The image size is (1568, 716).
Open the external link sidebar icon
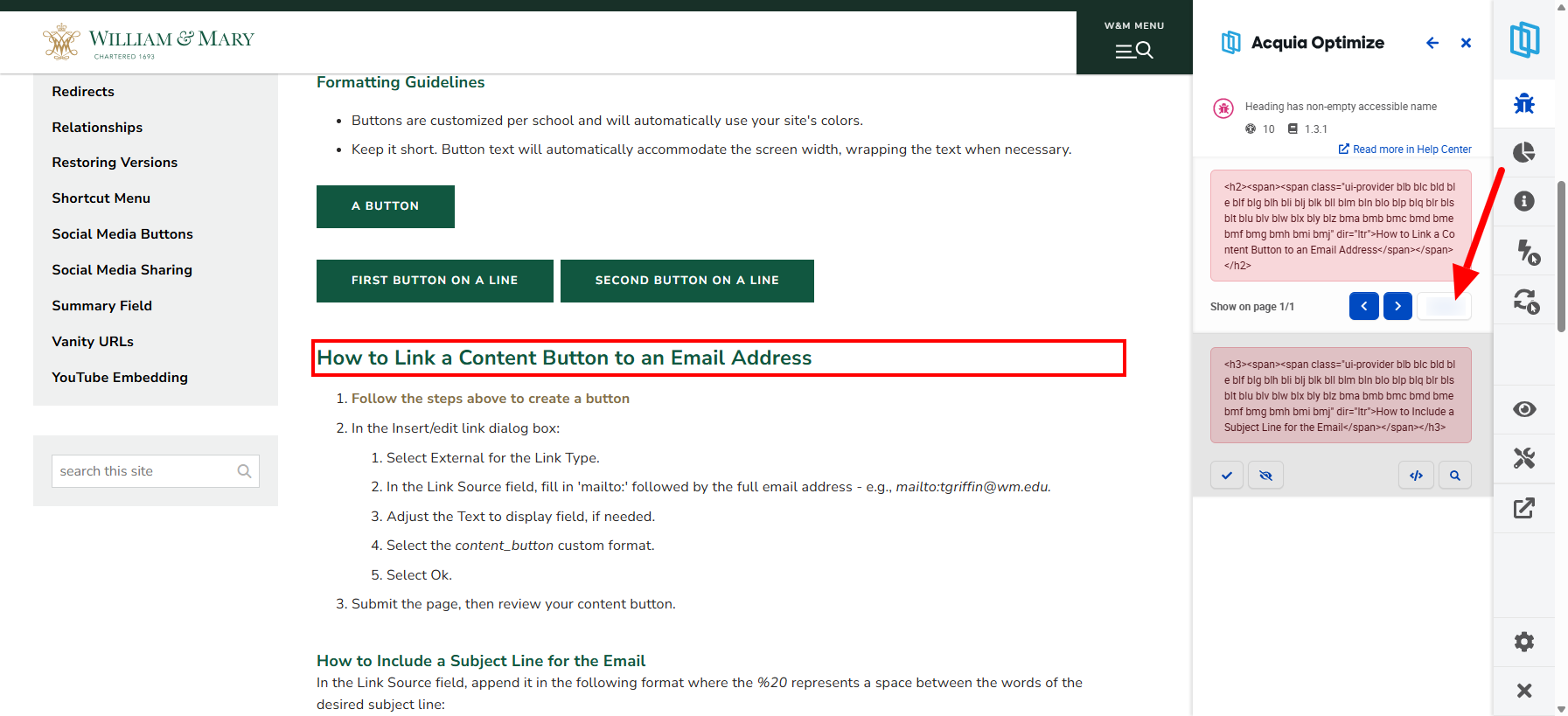(x=1524, y=508)
